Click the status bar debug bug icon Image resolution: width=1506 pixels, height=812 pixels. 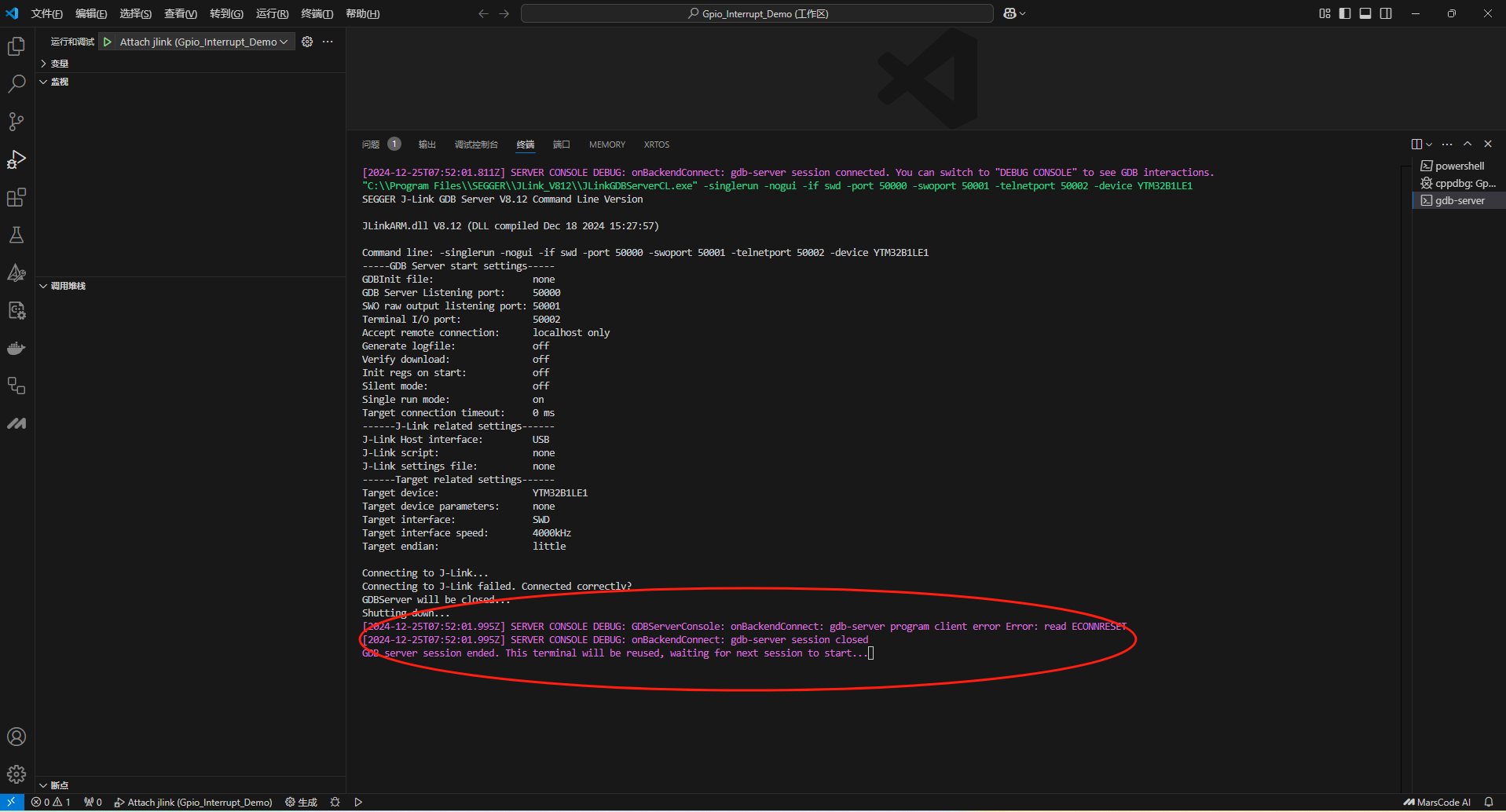(335, 802)
